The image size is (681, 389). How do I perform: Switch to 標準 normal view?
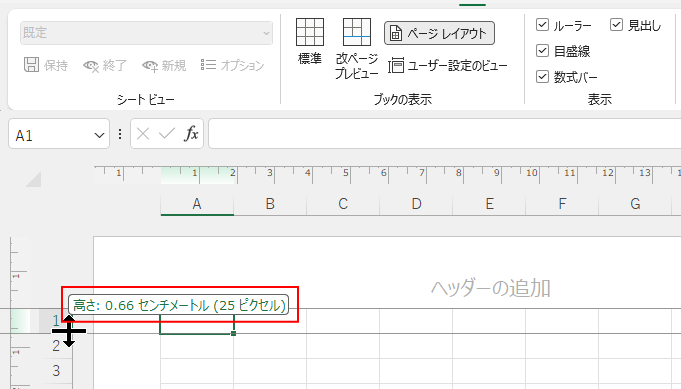click(310, 42)
